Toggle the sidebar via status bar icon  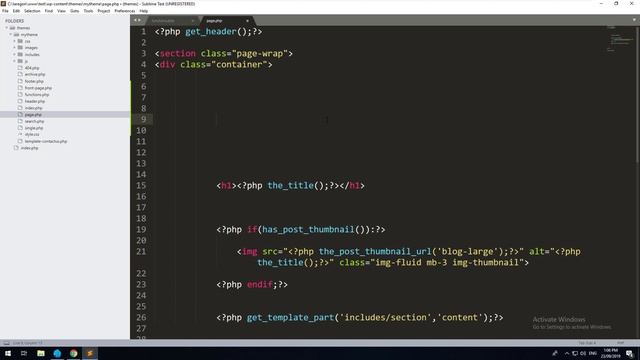pos(6,343)
